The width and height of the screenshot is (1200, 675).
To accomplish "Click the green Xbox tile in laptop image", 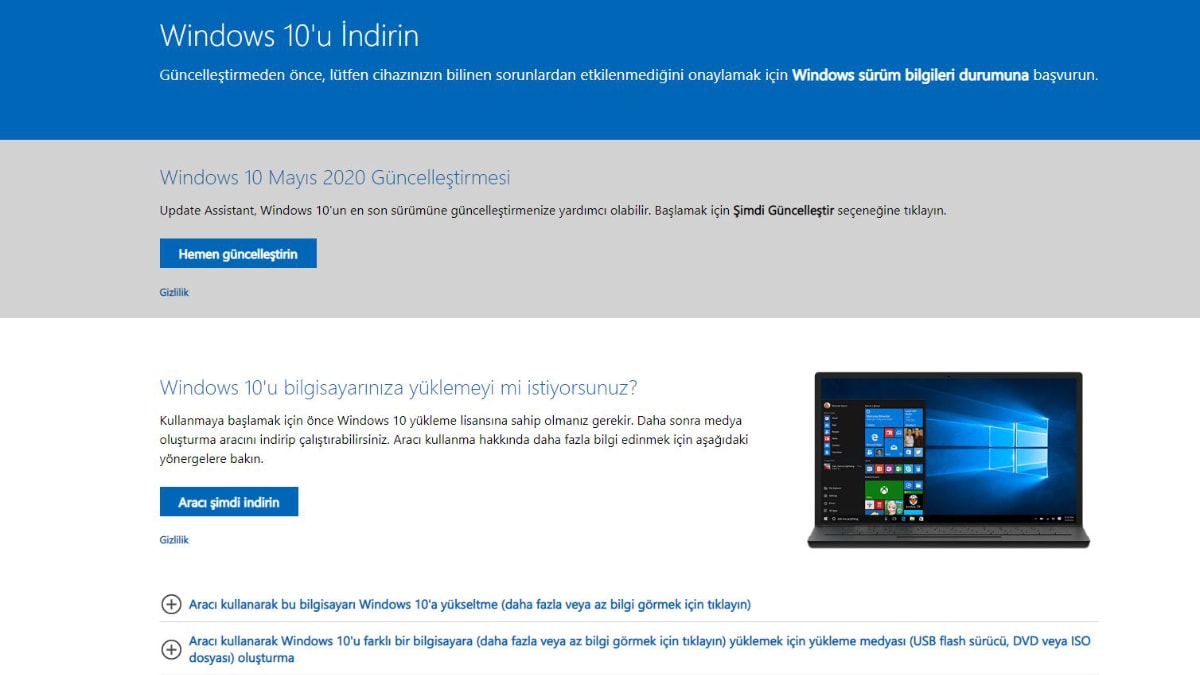I will pos(884,490).
